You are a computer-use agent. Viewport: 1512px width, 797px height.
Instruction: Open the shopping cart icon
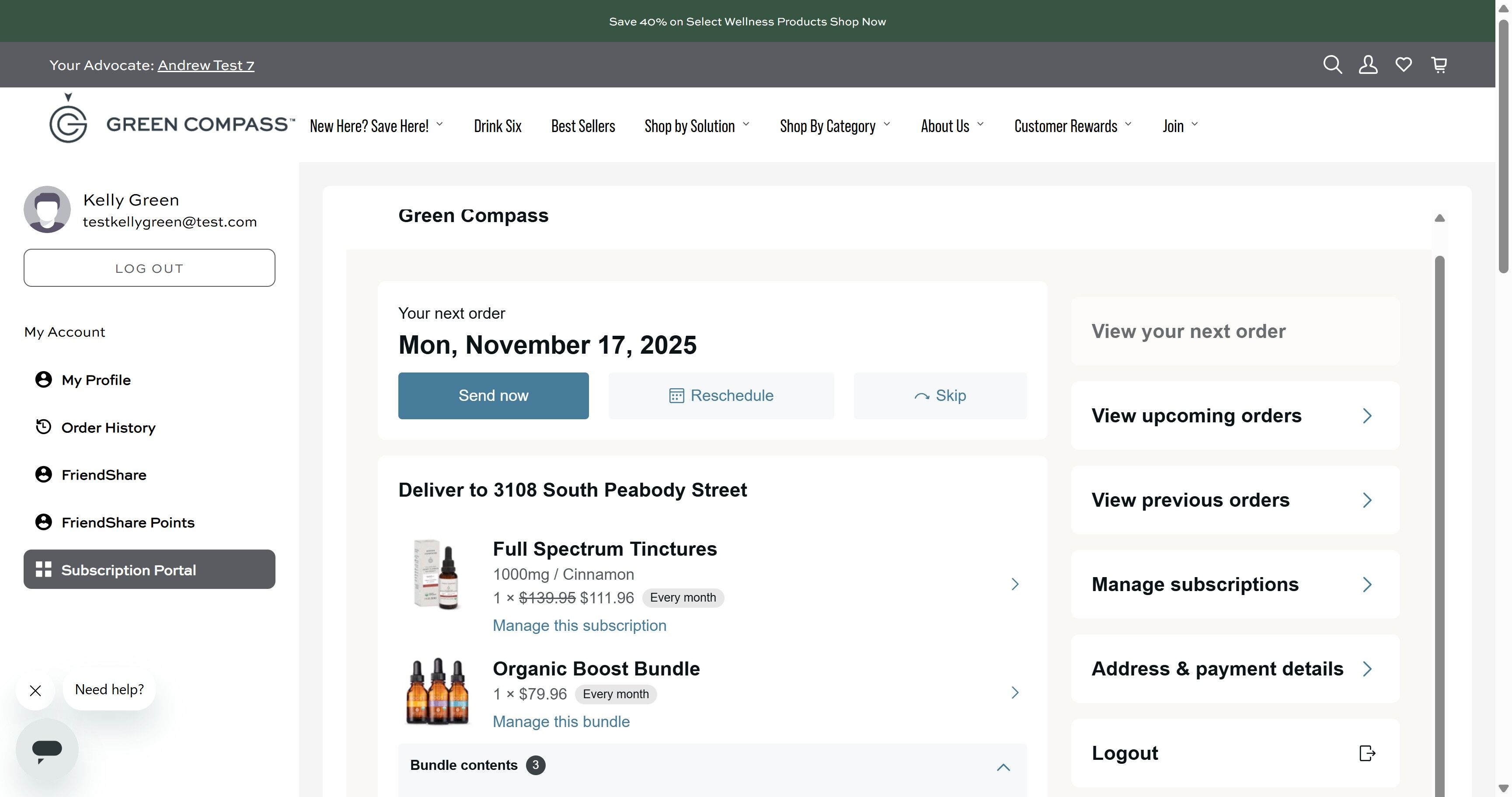(1439, 65)
